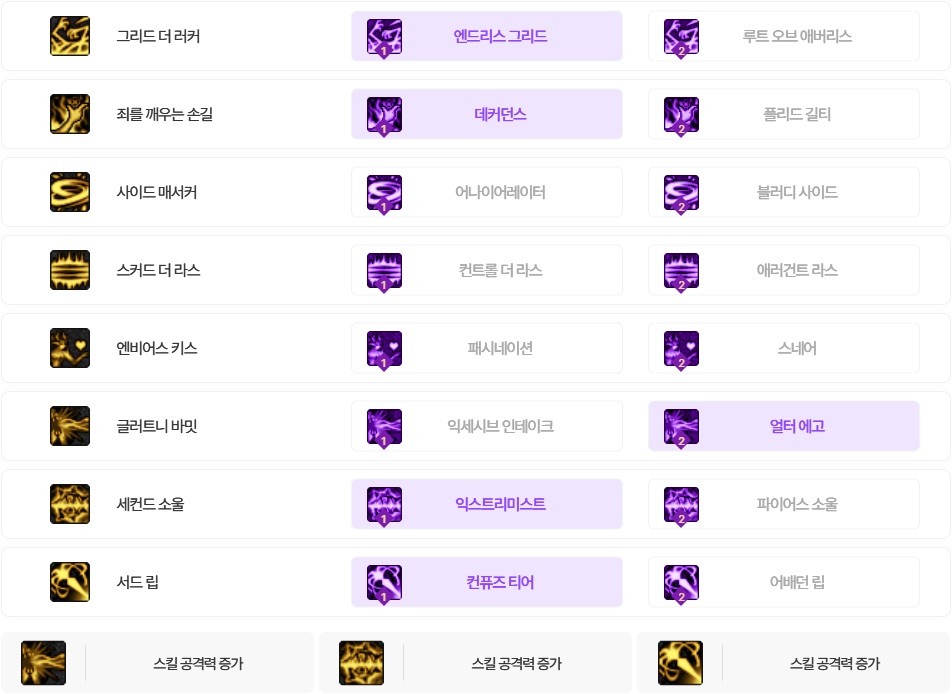
Task: Pick the 어나이어레이터 option
Action: tap(487, 192)
